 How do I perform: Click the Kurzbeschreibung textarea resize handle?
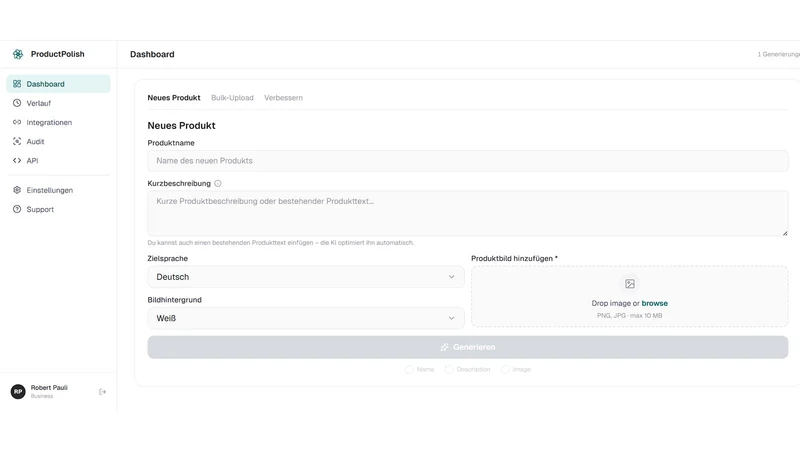click(x=785, y=233)
